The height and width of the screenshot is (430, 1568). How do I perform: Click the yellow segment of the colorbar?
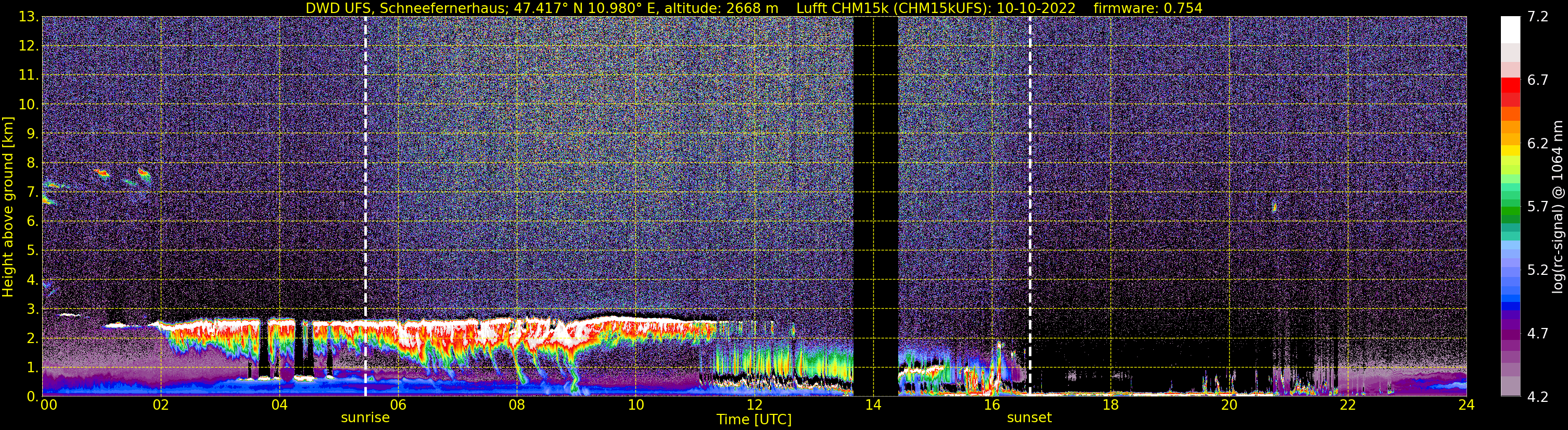tap(1511, 151)
